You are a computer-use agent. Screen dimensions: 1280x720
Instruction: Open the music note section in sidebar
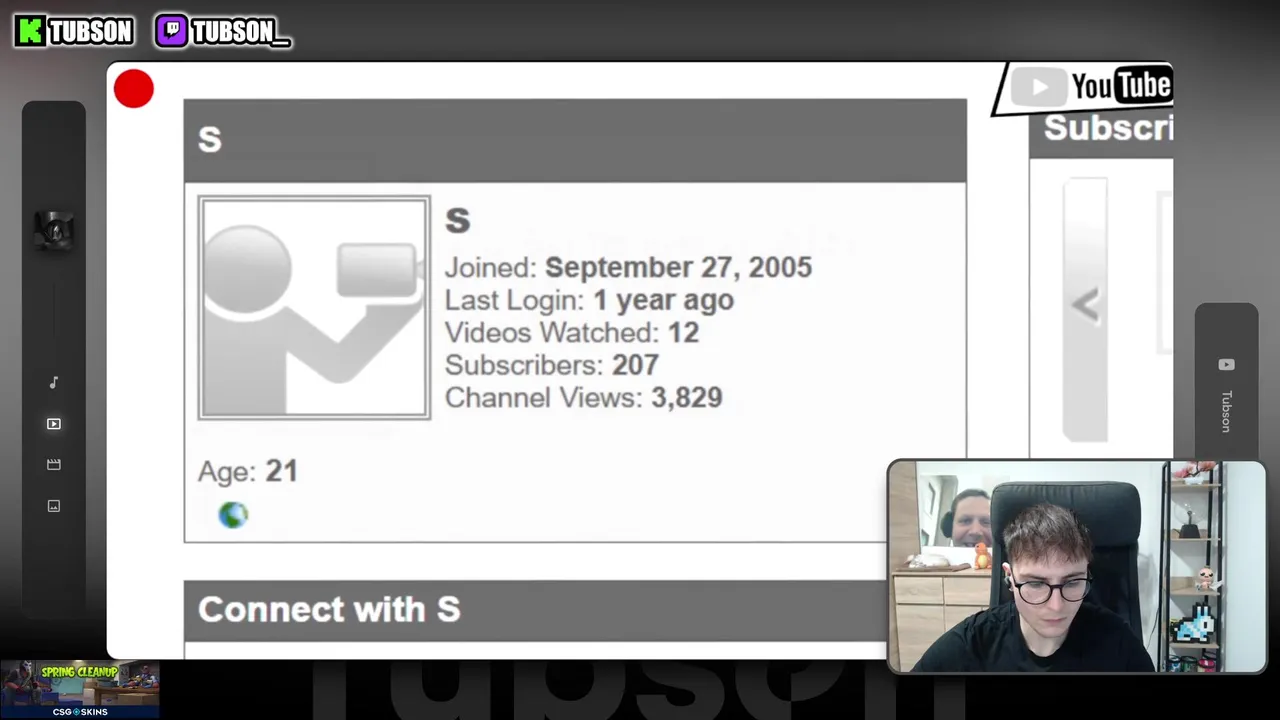54,382
